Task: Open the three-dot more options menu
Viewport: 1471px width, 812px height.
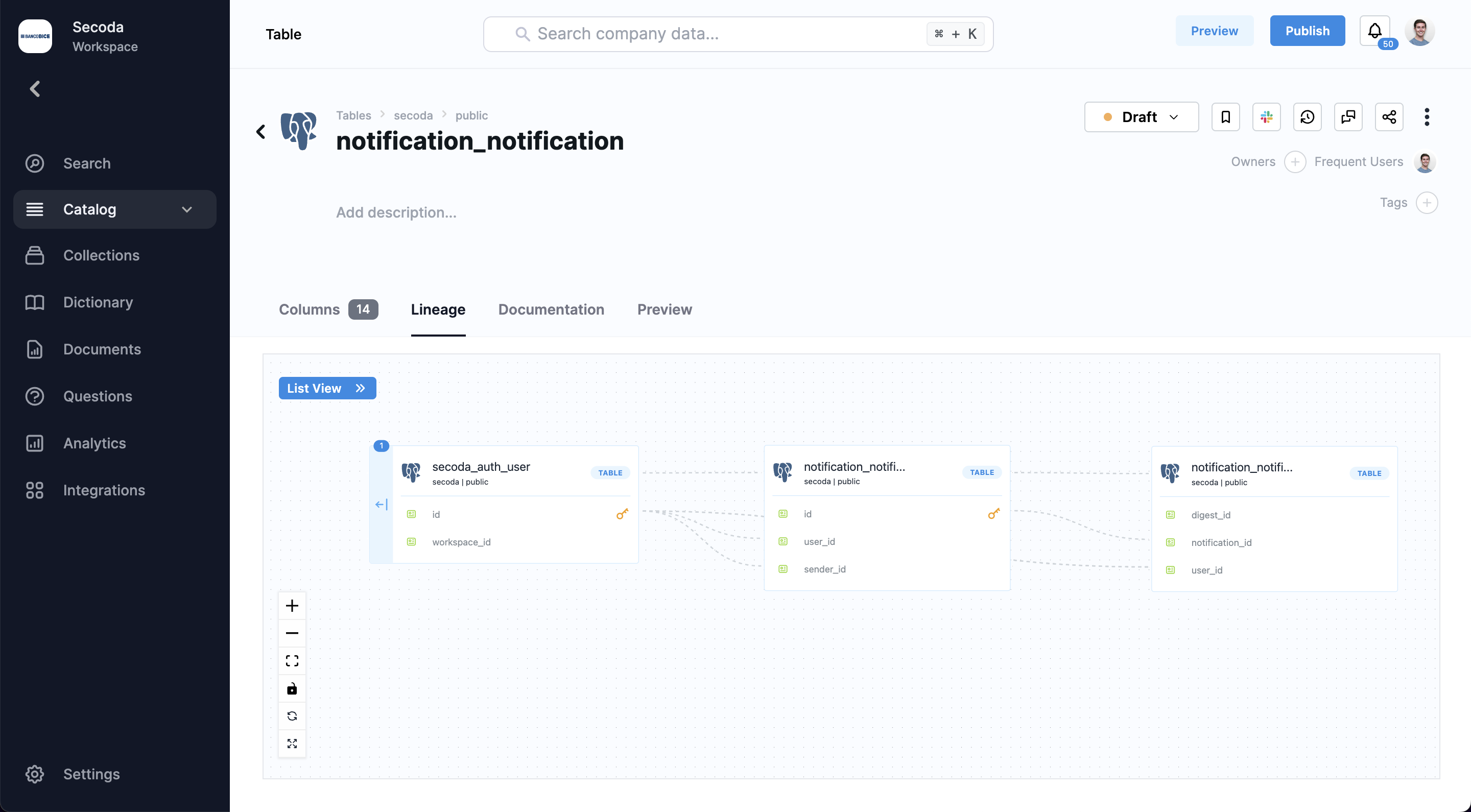Action: click(x=1427, y=117)
